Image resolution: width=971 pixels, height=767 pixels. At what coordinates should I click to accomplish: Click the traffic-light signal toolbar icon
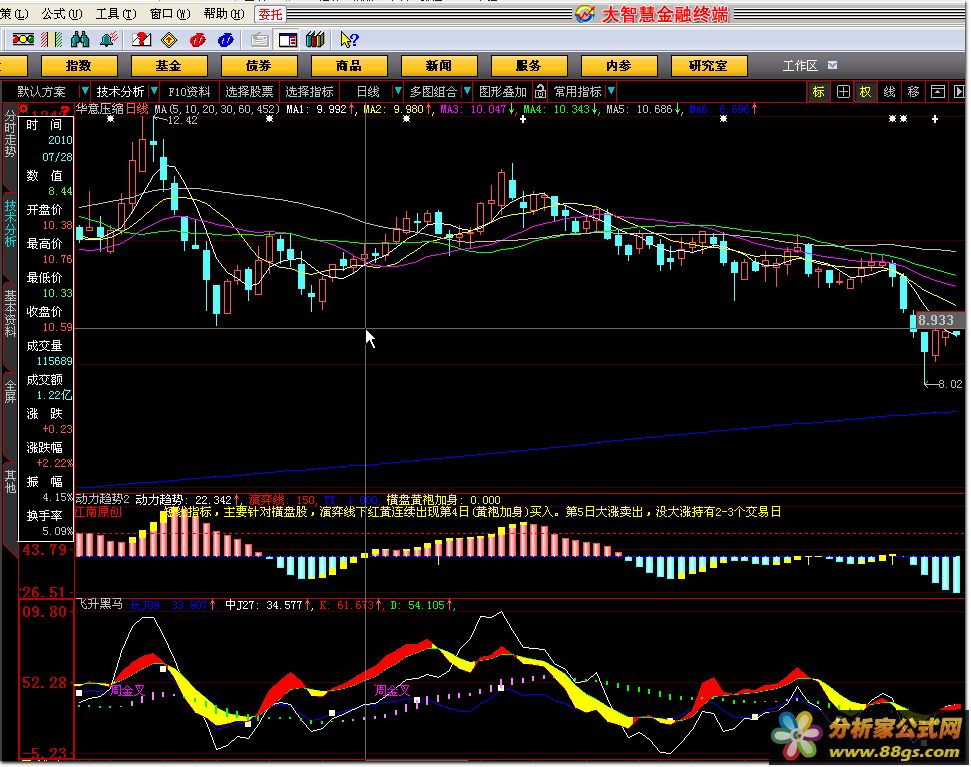click(x=23, y=40)
